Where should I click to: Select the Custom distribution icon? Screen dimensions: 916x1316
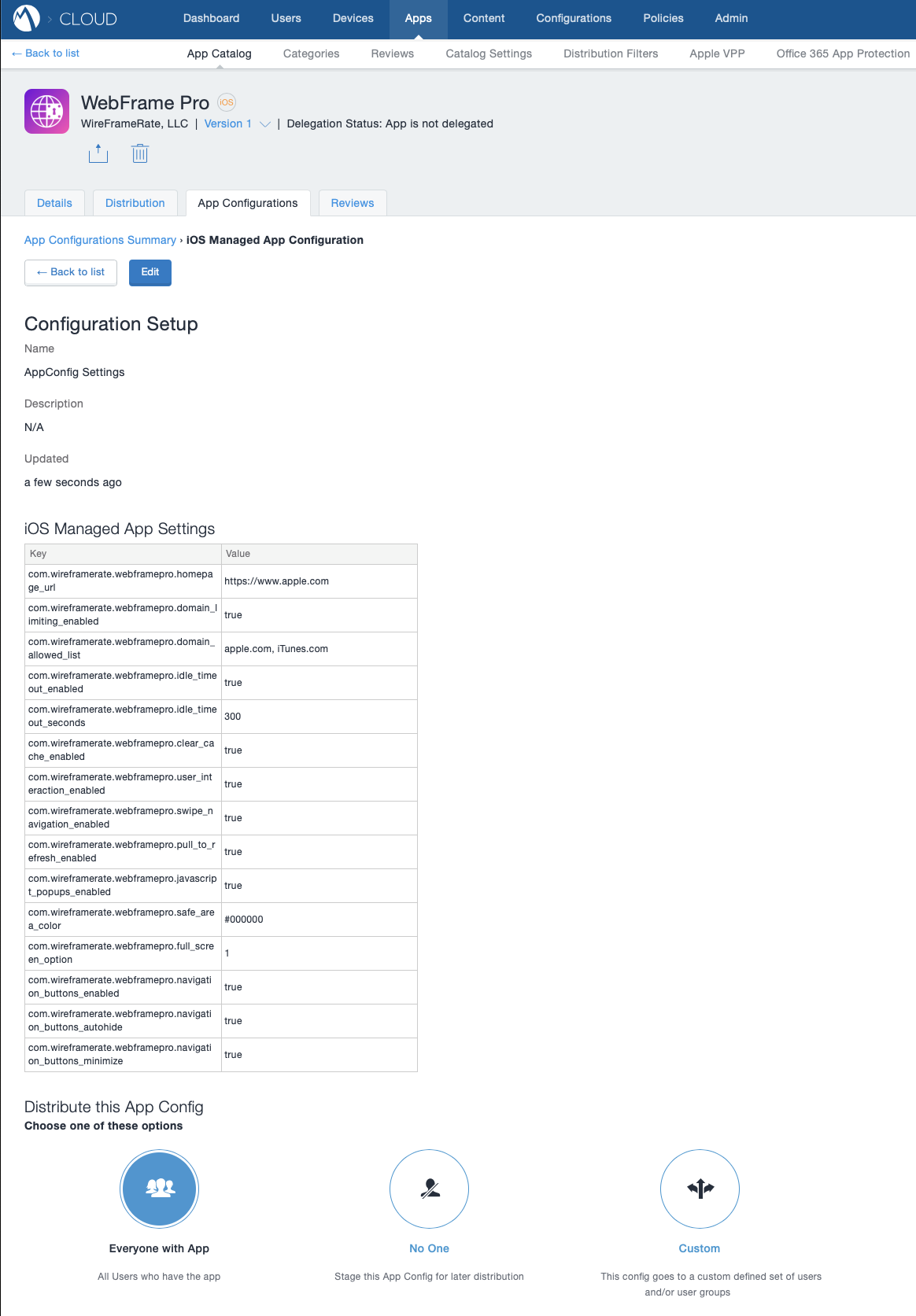click(x=700, y=1189)
